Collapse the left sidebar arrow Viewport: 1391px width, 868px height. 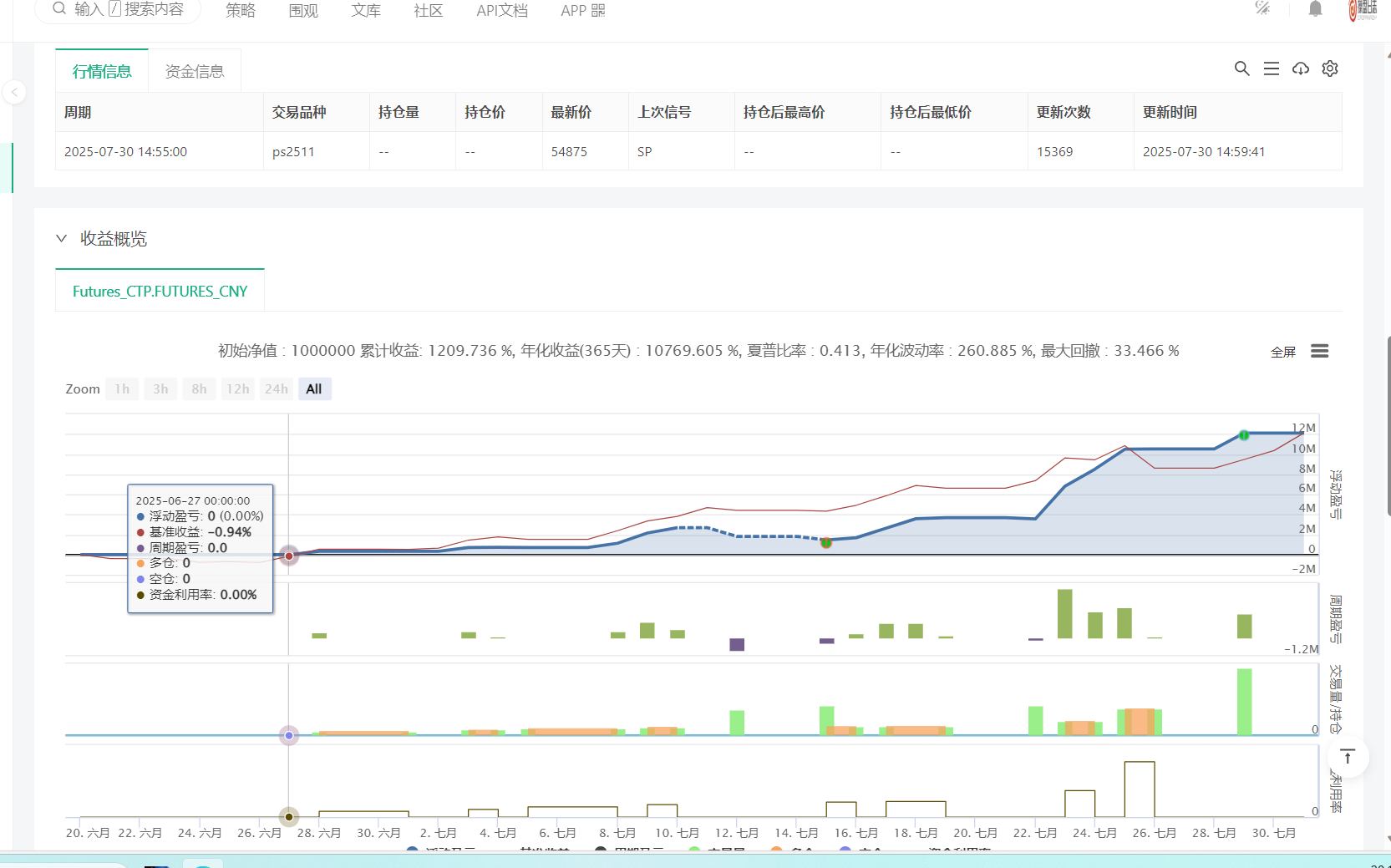[x=14, y=92]
